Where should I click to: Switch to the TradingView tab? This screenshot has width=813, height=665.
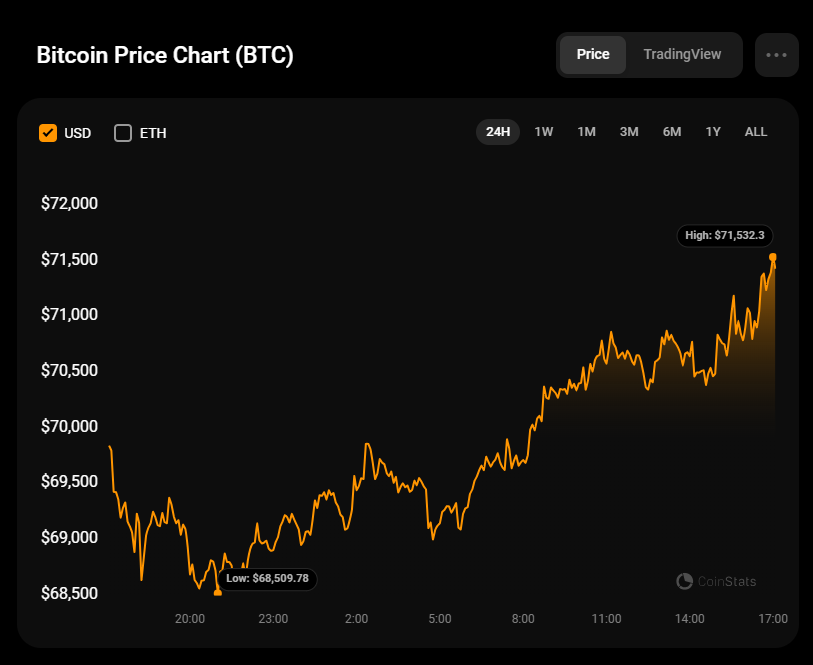coord(682,55)
